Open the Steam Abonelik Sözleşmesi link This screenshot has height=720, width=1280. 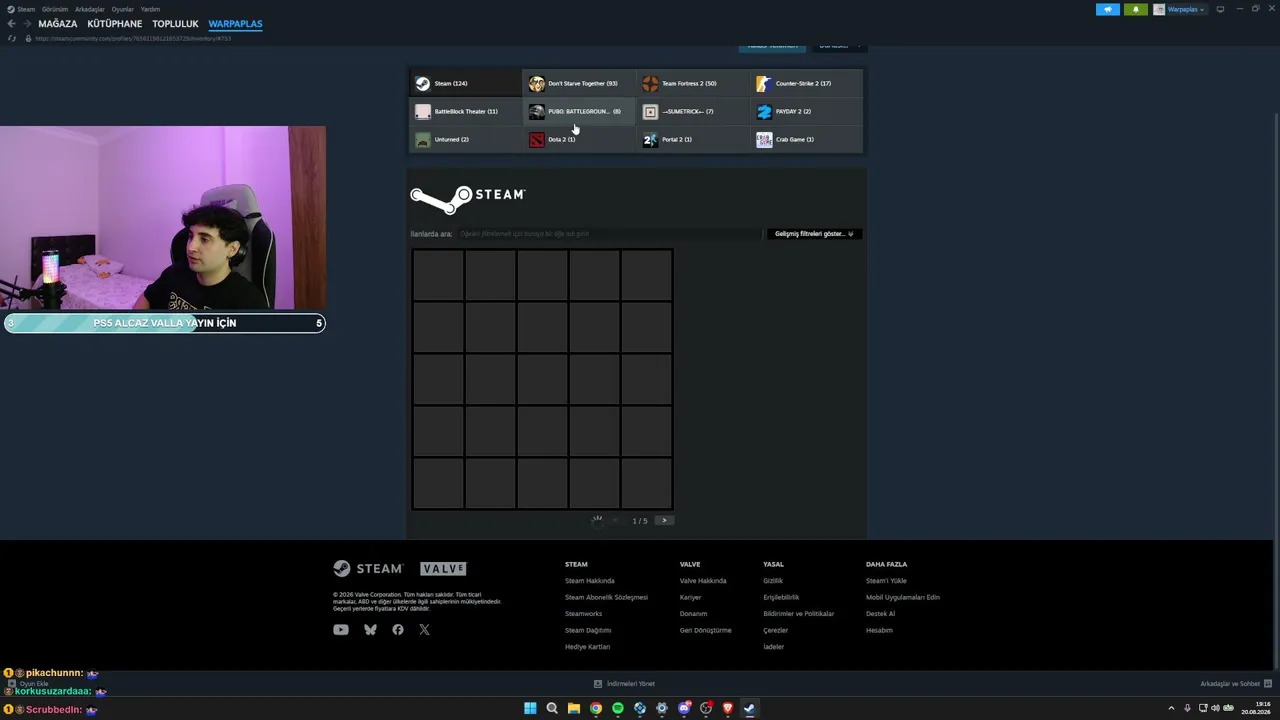pyautogui.click(x=606, y=597)
